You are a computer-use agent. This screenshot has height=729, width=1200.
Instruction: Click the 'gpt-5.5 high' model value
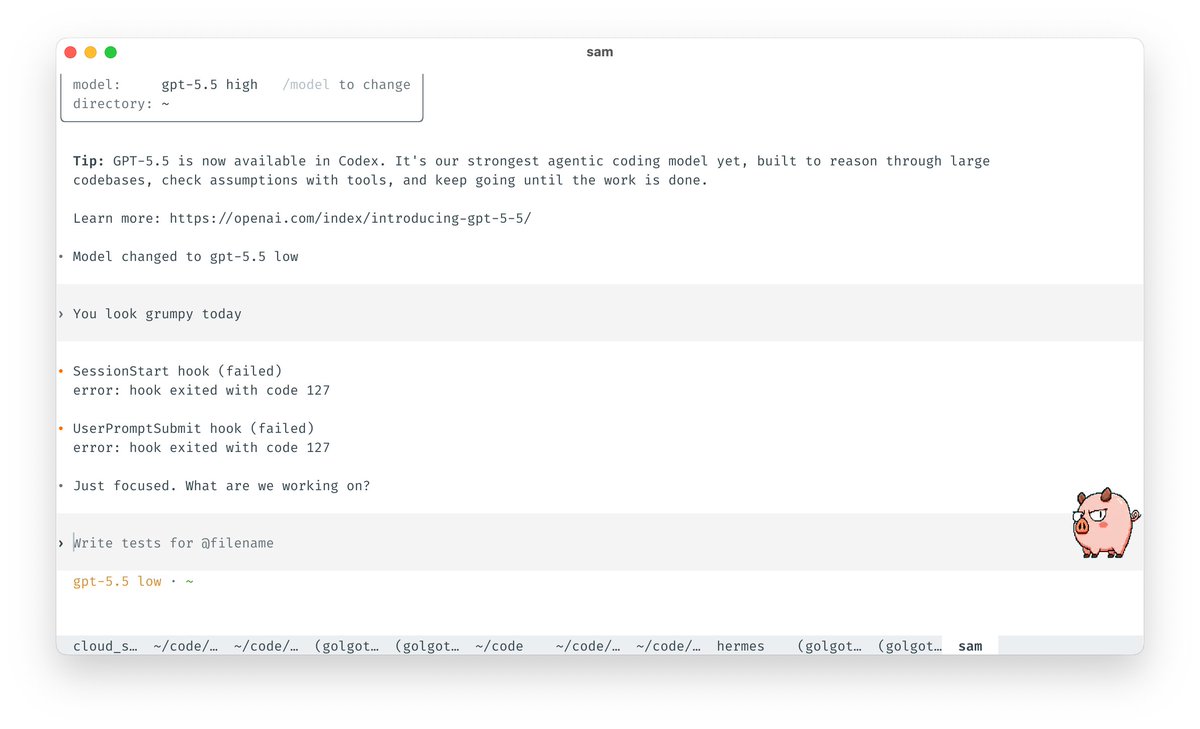tap(210, 85)
